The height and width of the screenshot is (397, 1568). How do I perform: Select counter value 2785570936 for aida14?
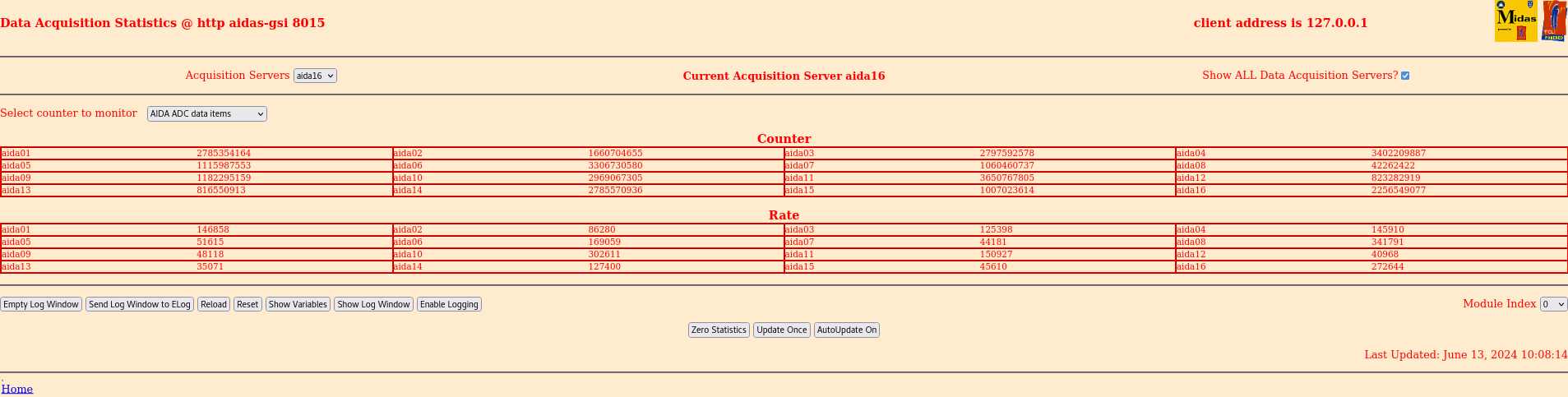click(615, 191)
